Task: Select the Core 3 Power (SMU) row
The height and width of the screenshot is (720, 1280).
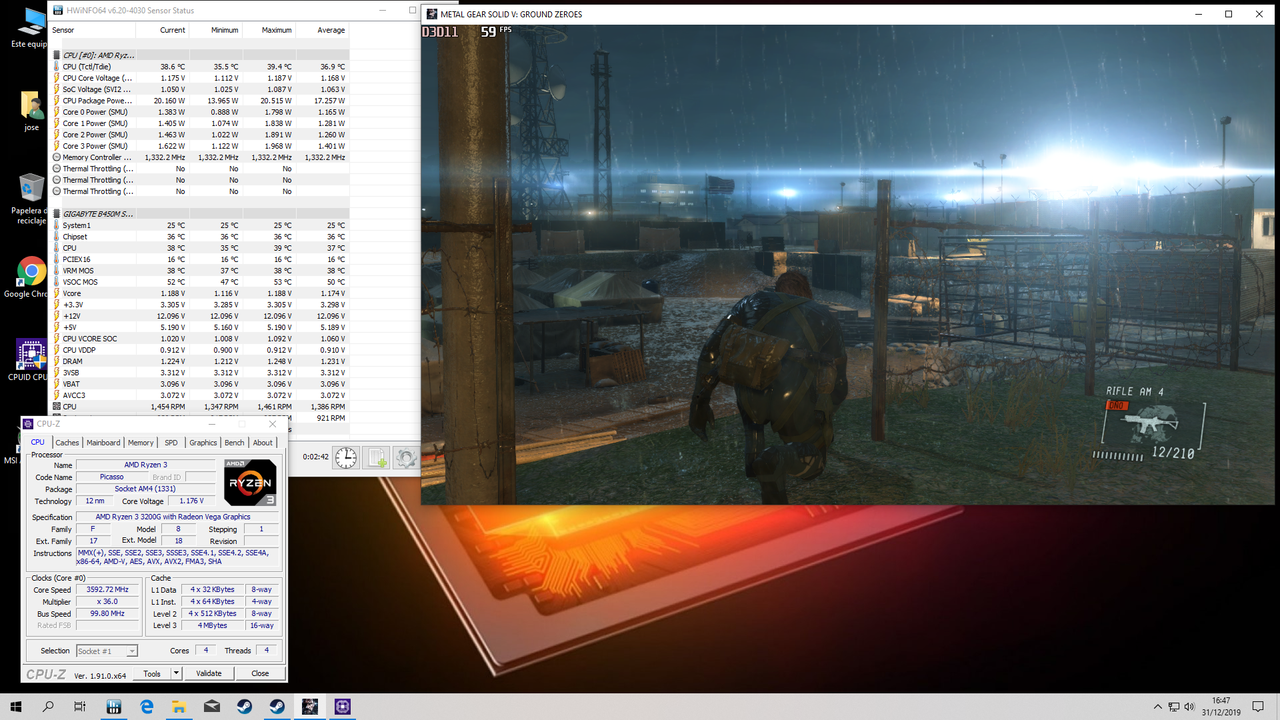Action: pos(199,146)
